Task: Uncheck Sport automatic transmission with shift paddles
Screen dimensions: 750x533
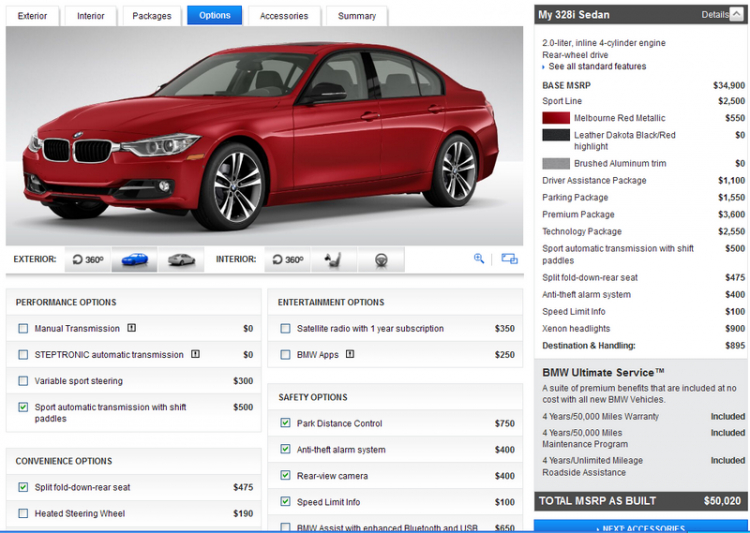Action: (x=23, y=407)
